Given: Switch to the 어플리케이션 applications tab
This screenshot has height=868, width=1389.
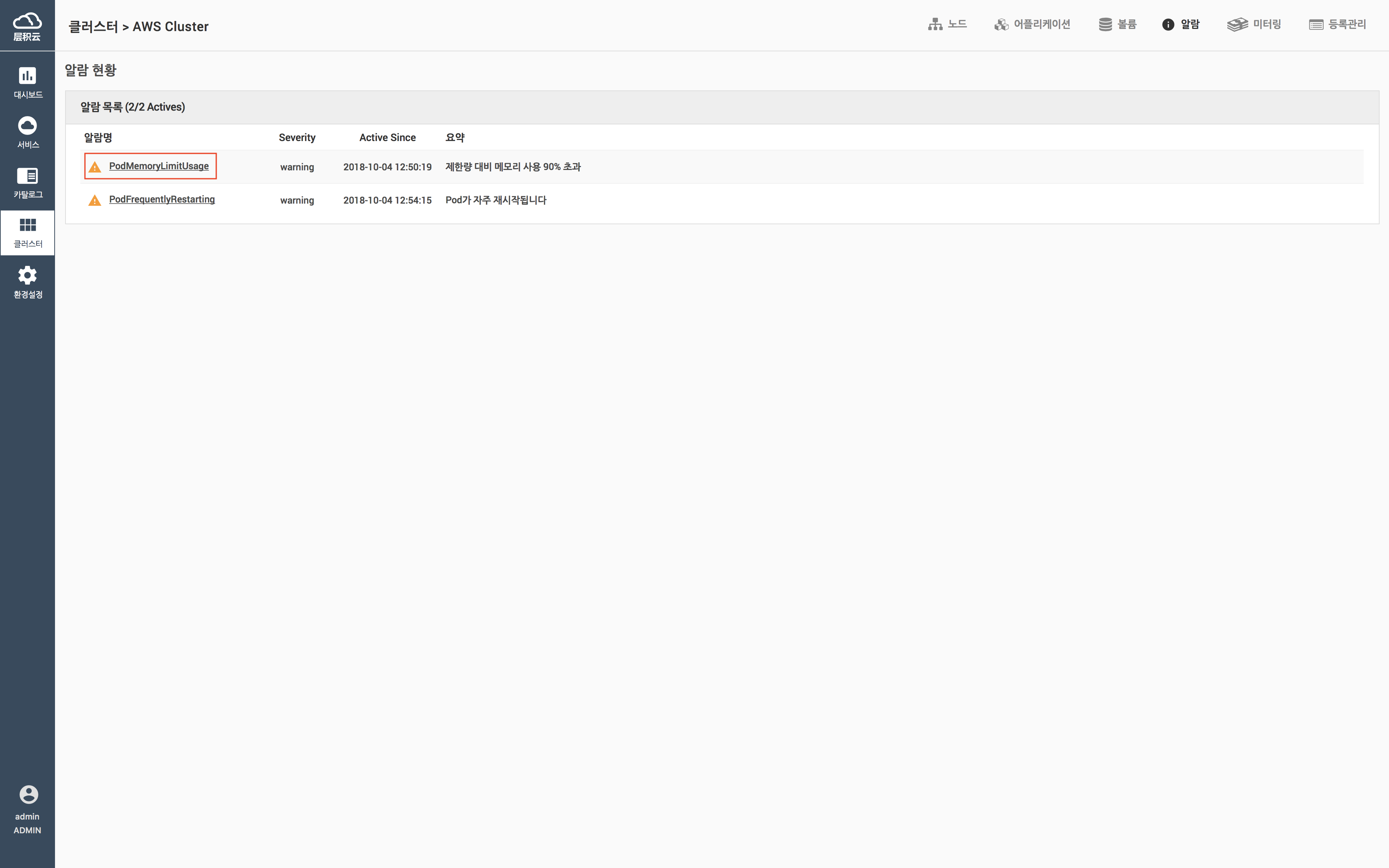Looking at the screenshot, I should (1032, 24).
